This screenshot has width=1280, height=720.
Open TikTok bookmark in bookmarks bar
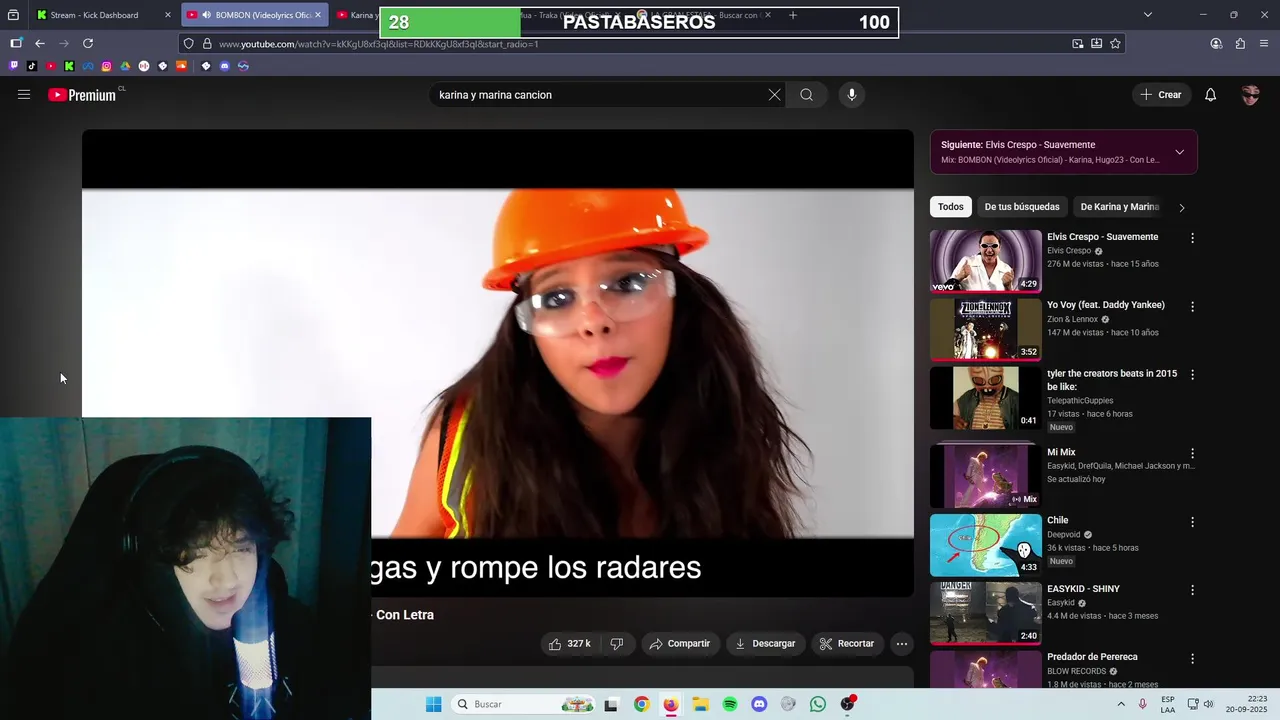(32, 66)
